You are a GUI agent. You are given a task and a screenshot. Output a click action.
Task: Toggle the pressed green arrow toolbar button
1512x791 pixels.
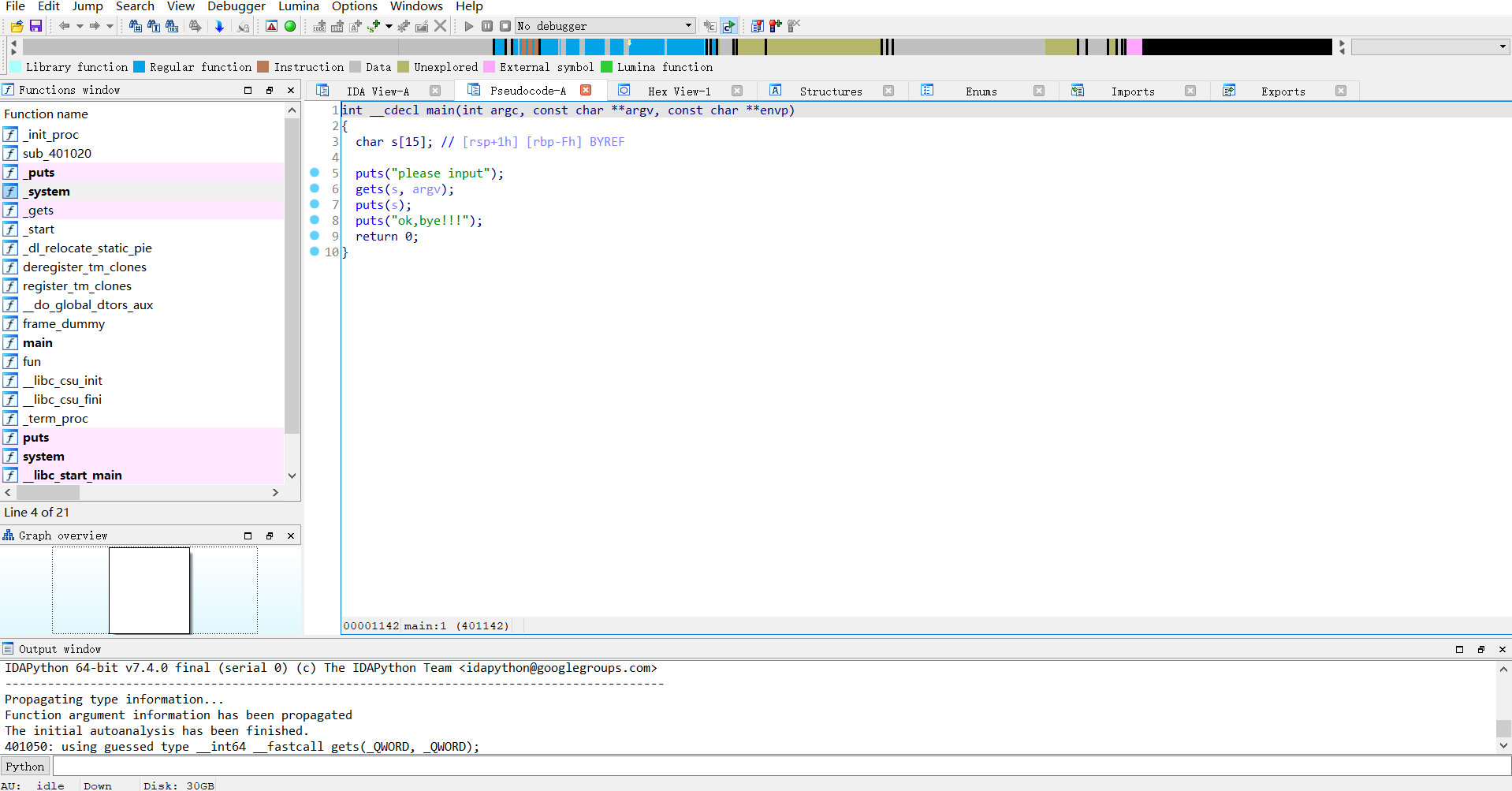pos(729,26)
